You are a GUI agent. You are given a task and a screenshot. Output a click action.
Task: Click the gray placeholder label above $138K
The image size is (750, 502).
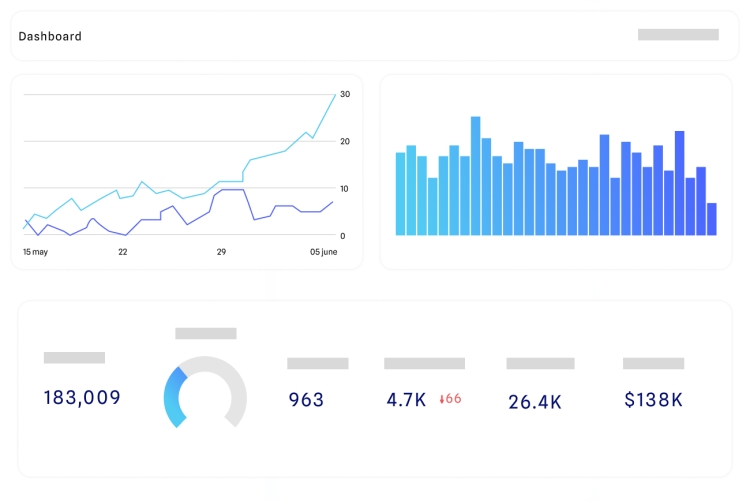(653, 363)
